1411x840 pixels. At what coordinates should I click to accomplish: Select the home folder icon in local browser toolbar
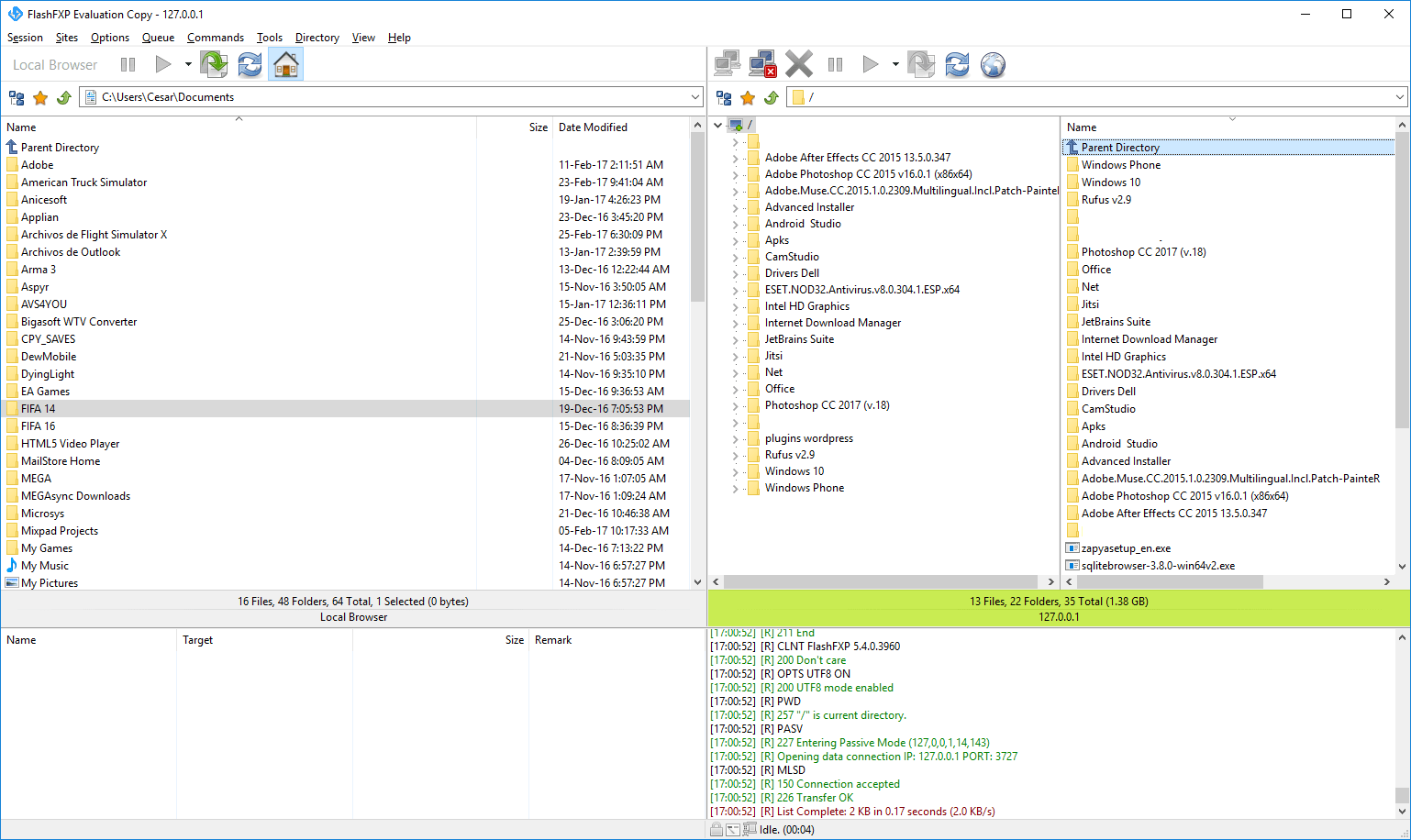285,63
